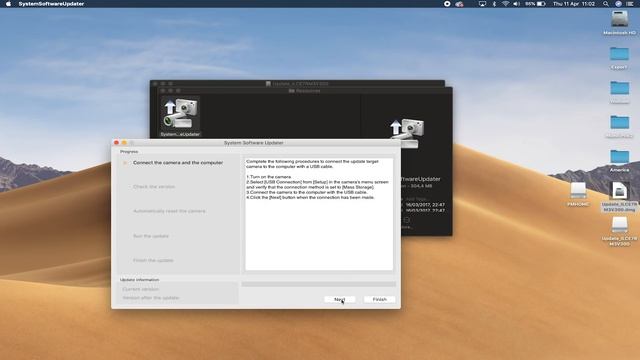The height and width of the screenshot is (360, 640).
Task: Click the instructions text area in the updater
Action: tap(319, 214)
